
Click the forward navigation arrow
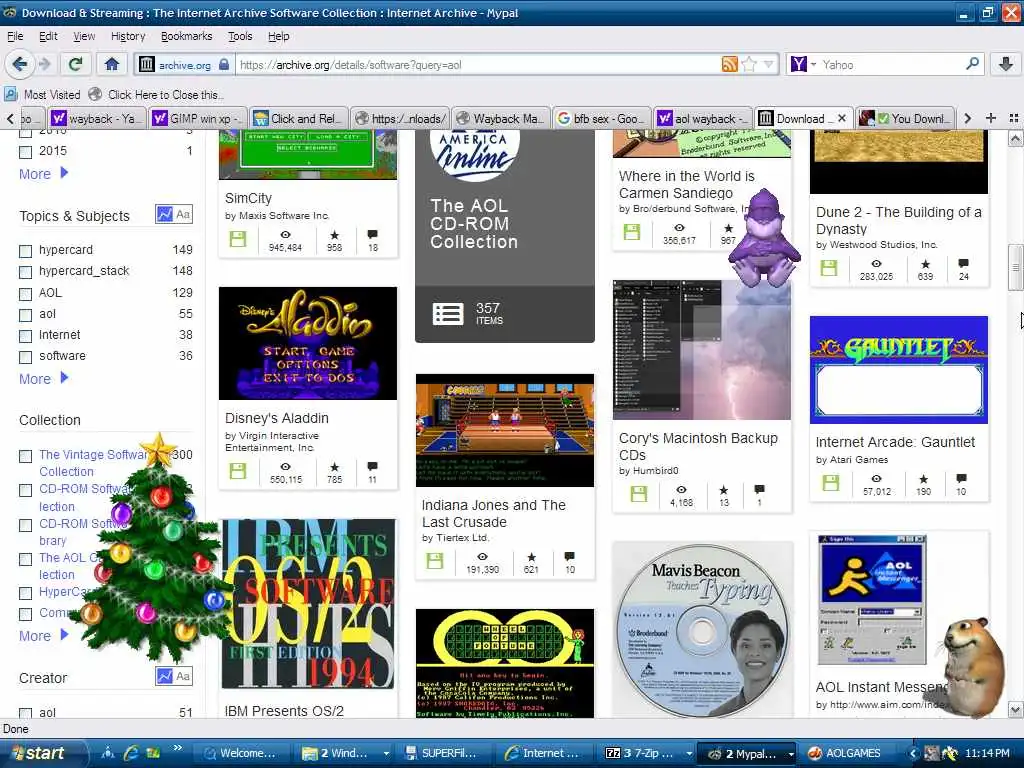(44, 64)
